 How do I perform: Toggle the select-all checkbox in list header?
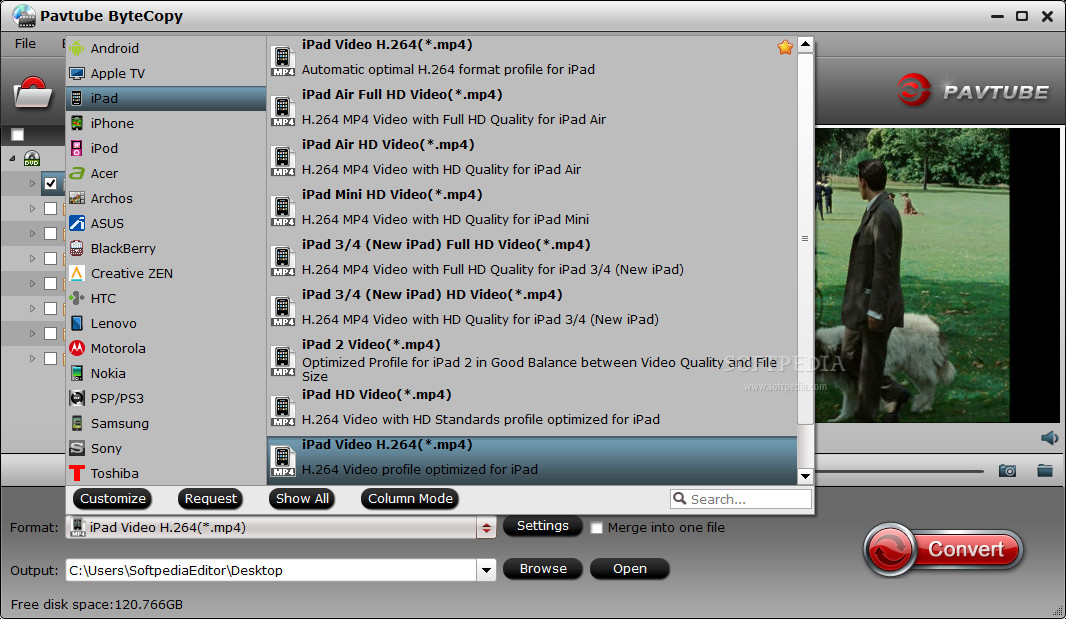[18, 135]
